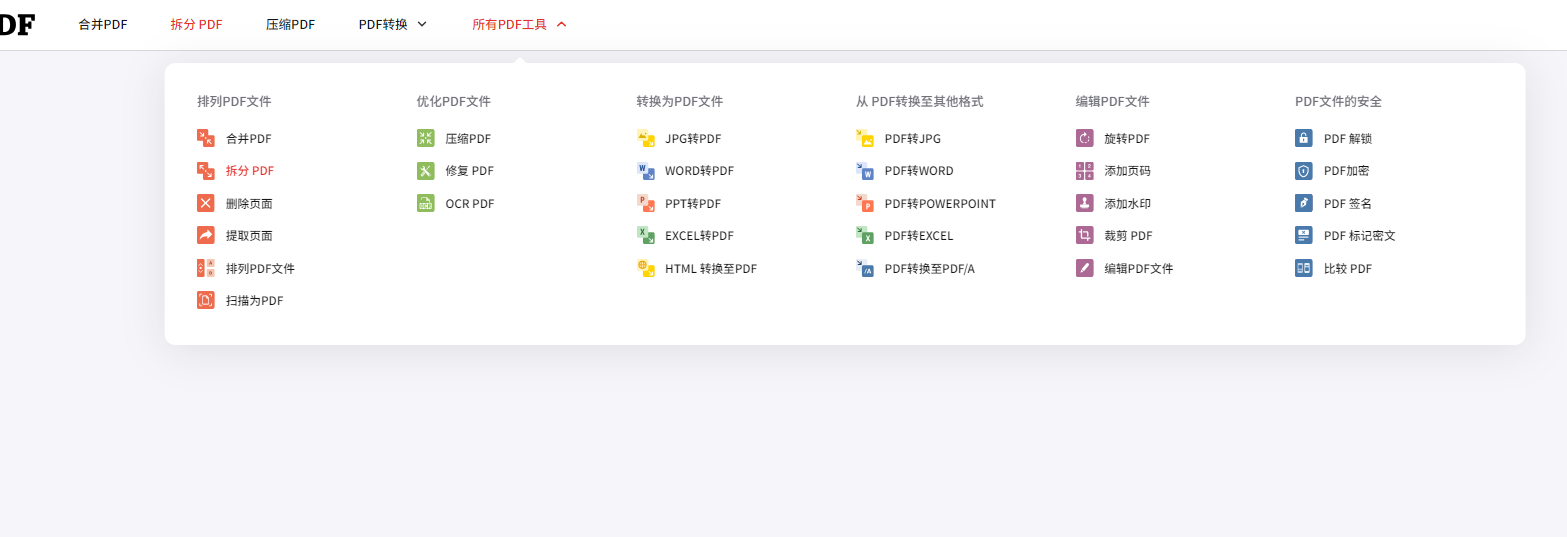Click the 压缩PDF compress icon in the menu
1567x537 pixels.
(426, 139)
